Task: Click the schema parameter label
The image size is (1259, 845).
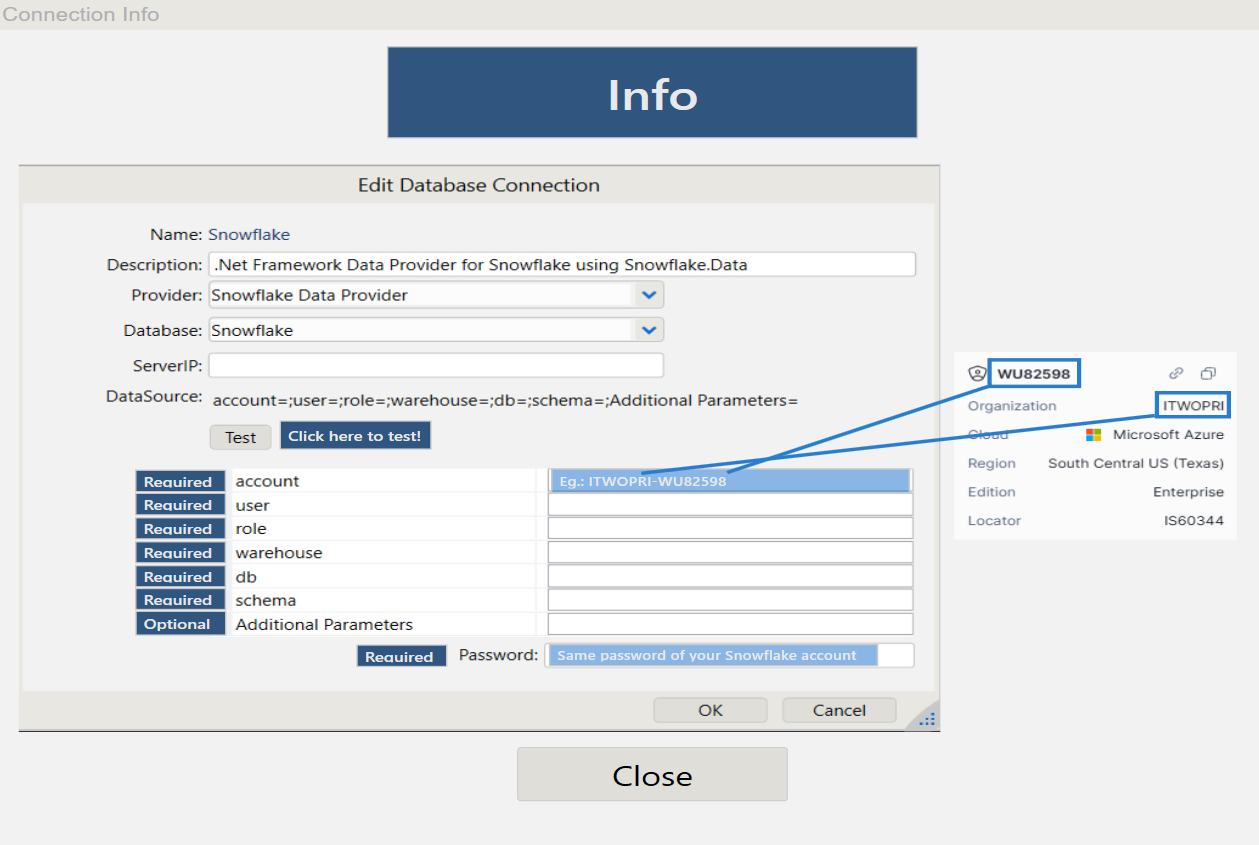Action: [266, 601]
